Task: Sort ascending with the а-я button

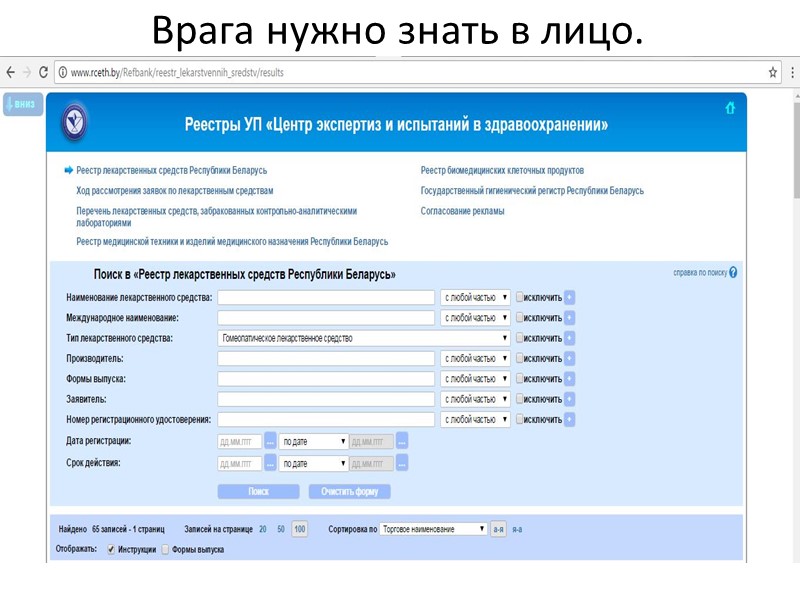Action: [498, 530]
